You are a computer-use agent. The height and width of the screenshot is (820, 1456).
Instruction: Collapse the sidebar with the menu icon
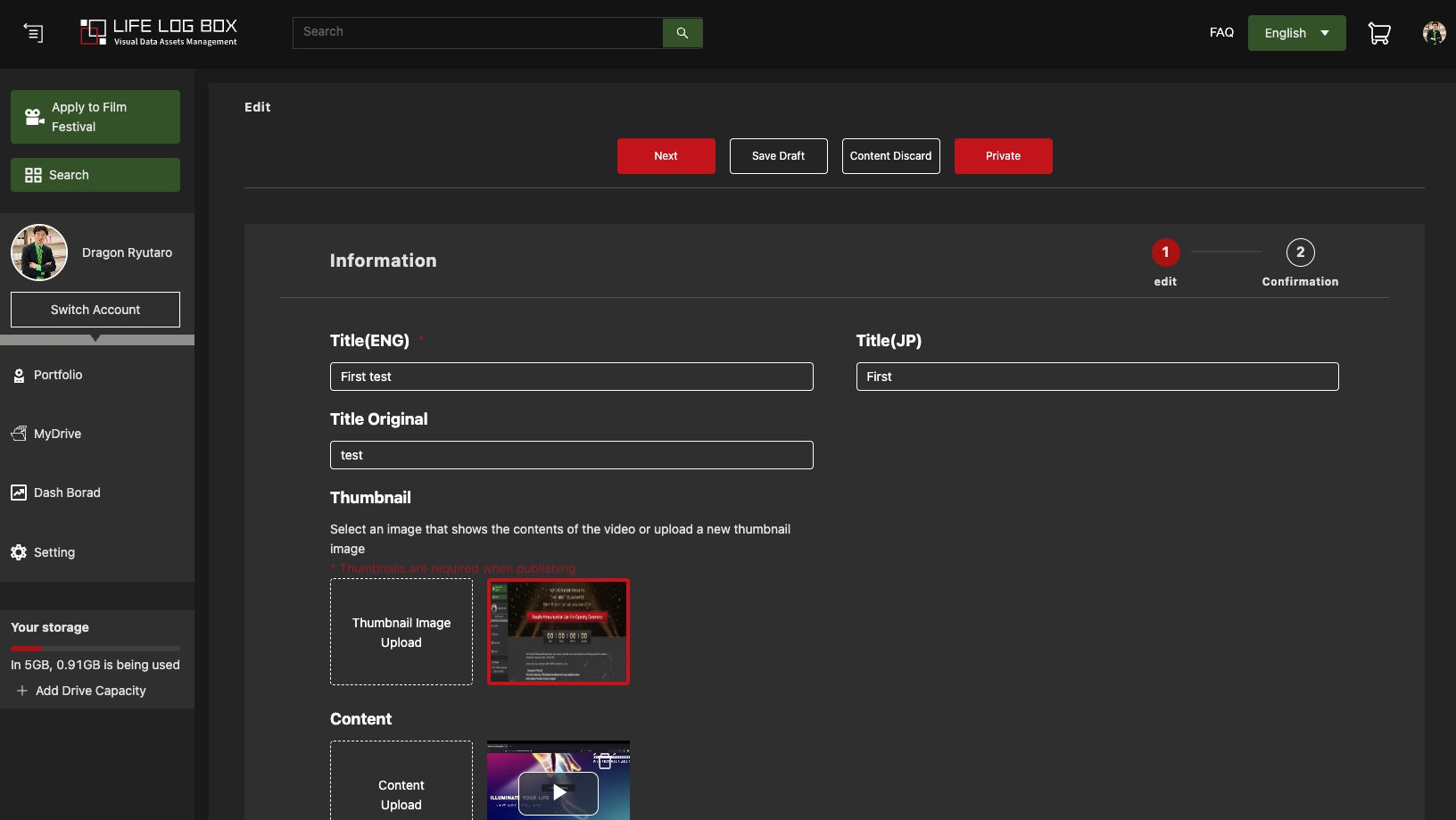33,33
